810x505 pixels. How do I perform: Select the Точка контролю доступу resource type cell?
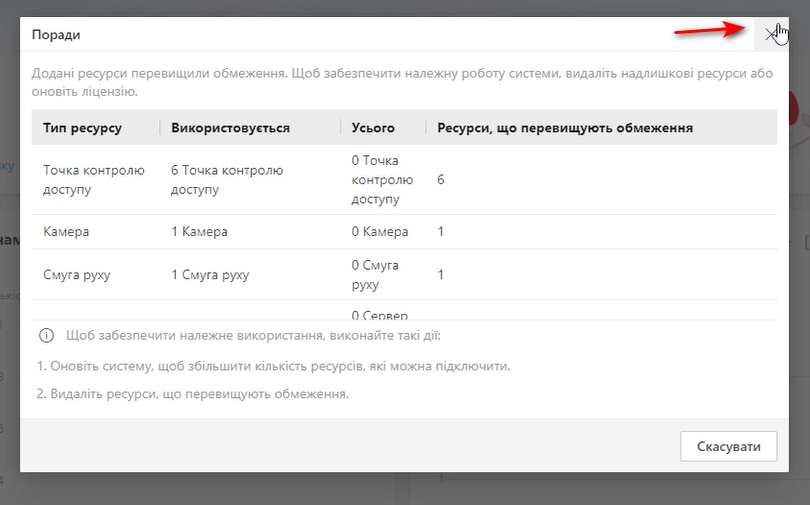pyautogui.click(x=94, y=180)
